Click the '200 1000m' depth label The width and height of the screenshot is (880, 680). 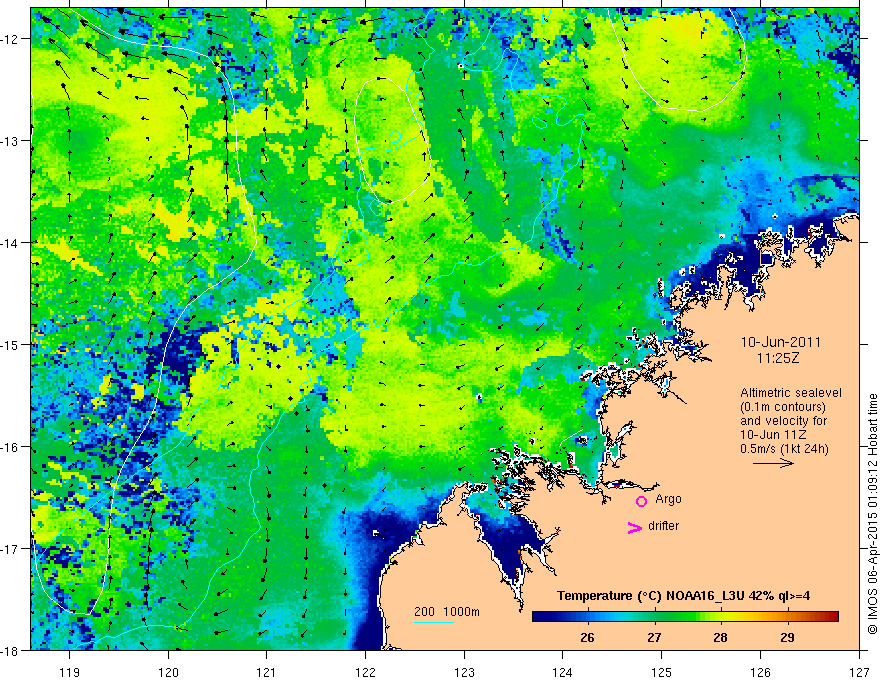tap(447, 612)
